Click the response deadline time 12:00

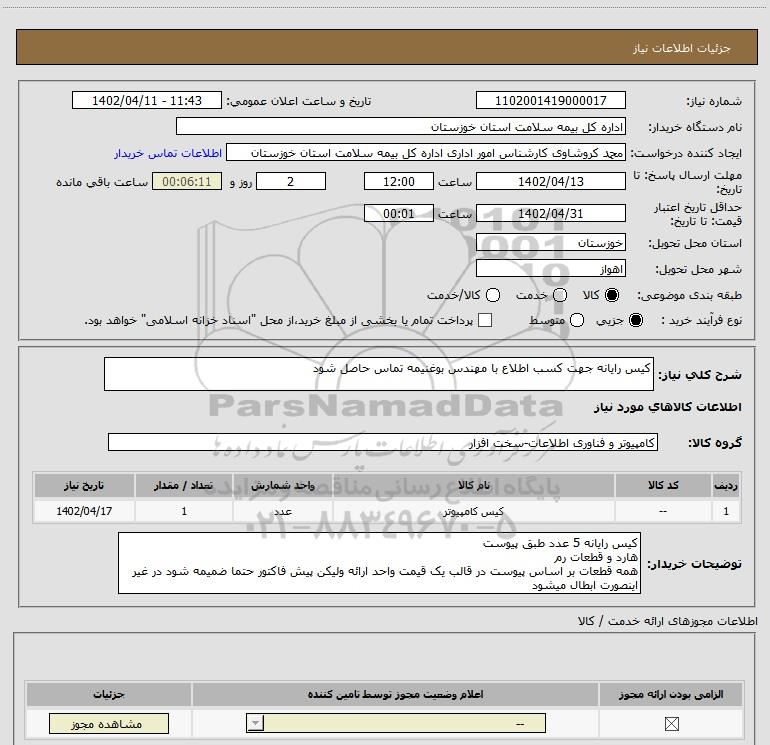coord(399,182)
